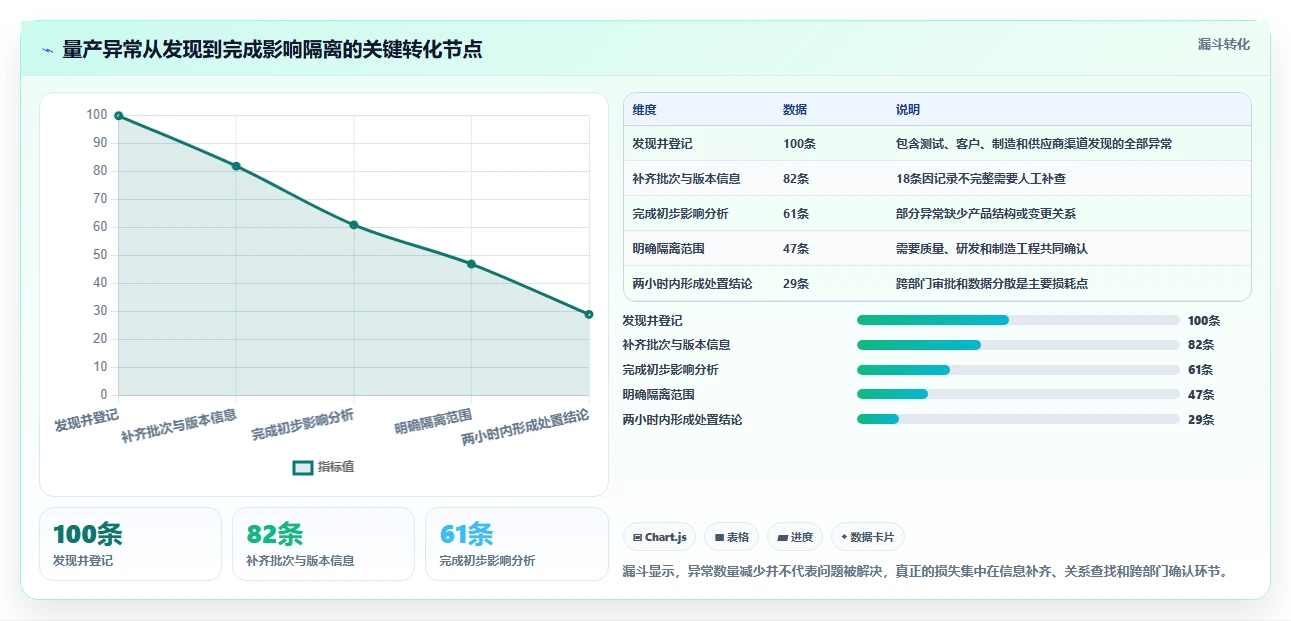This screenshot has height=621, width=1291.
Task: Click the chart data point at value 47
Action: coord(471,264)
